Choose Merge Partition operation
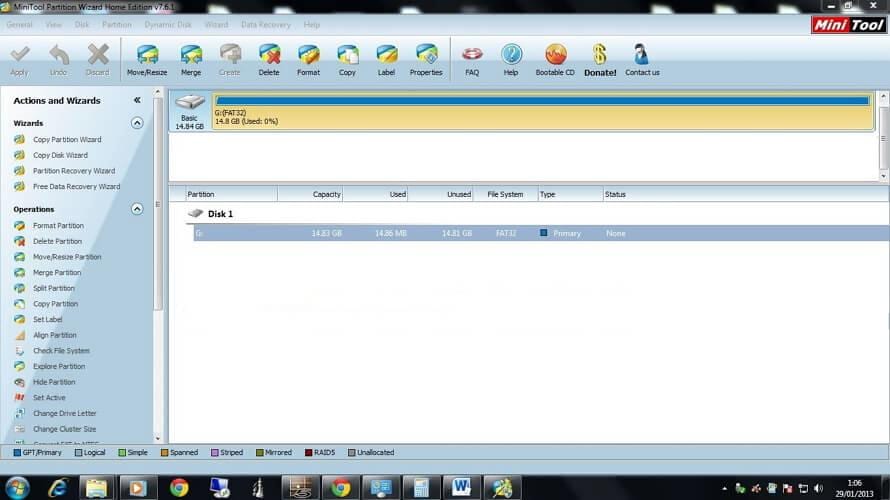This screenshot has height=500, width=890. point(57,273)
